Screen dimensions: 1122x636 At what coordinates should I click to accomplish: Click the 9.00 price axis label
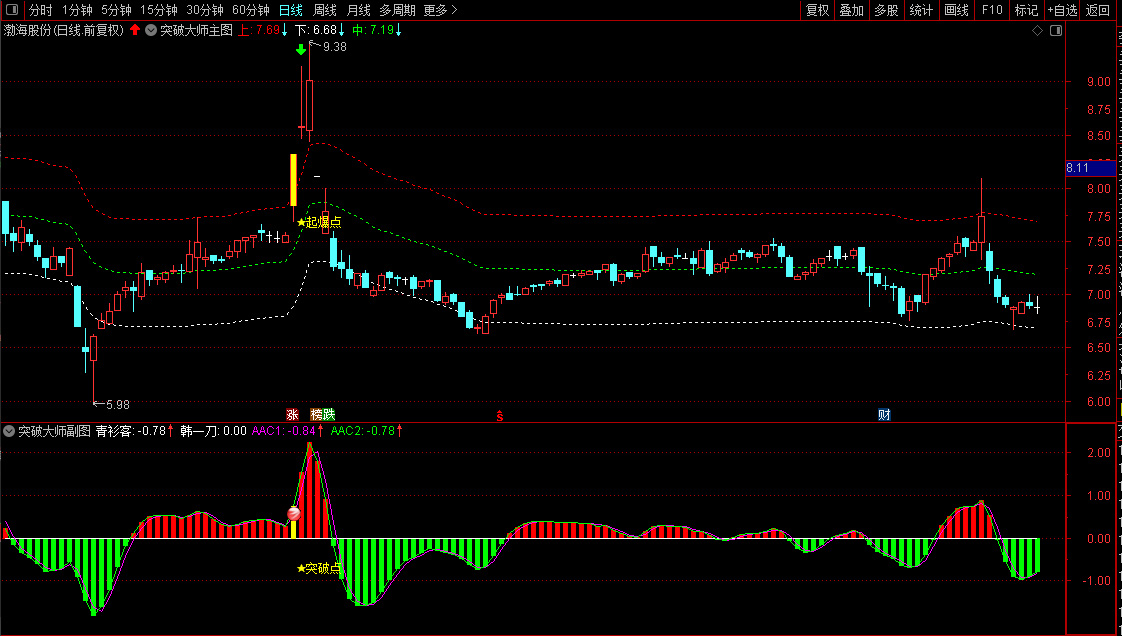click(1098, 82)
